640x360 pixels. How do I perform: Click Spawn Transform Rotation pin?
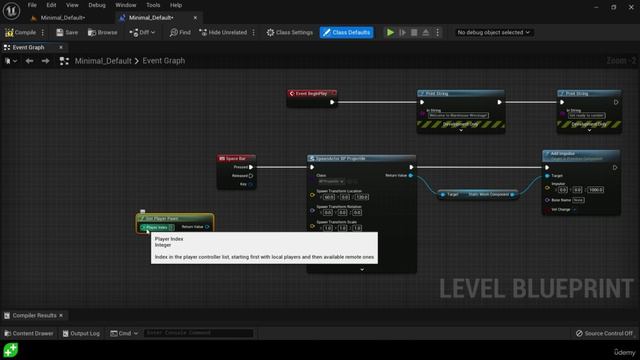pyautogui.click(x=312, y=210)
